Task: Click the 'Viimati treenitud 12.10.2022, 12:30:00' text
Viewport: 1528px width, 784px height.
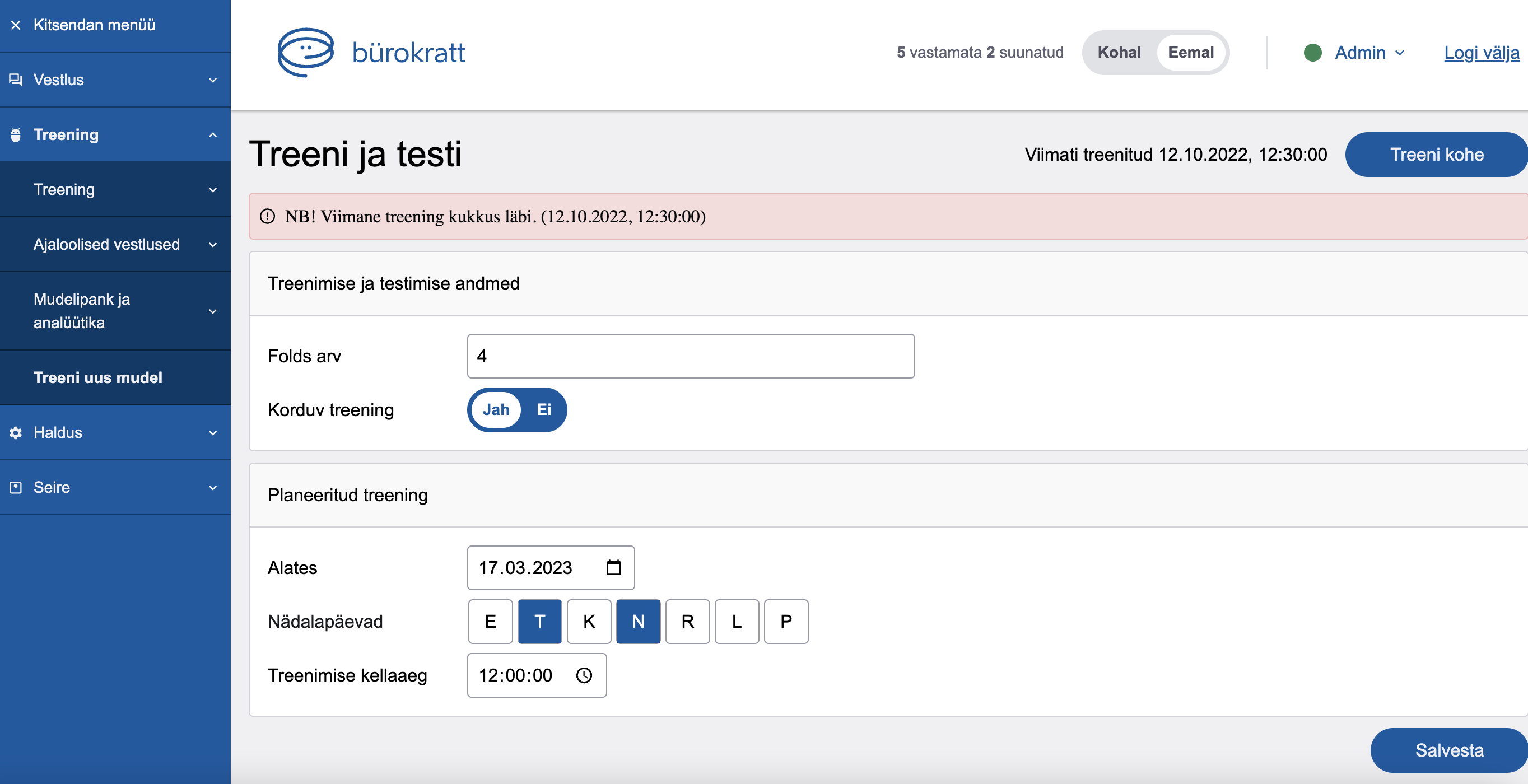Action: (1175, 154)
